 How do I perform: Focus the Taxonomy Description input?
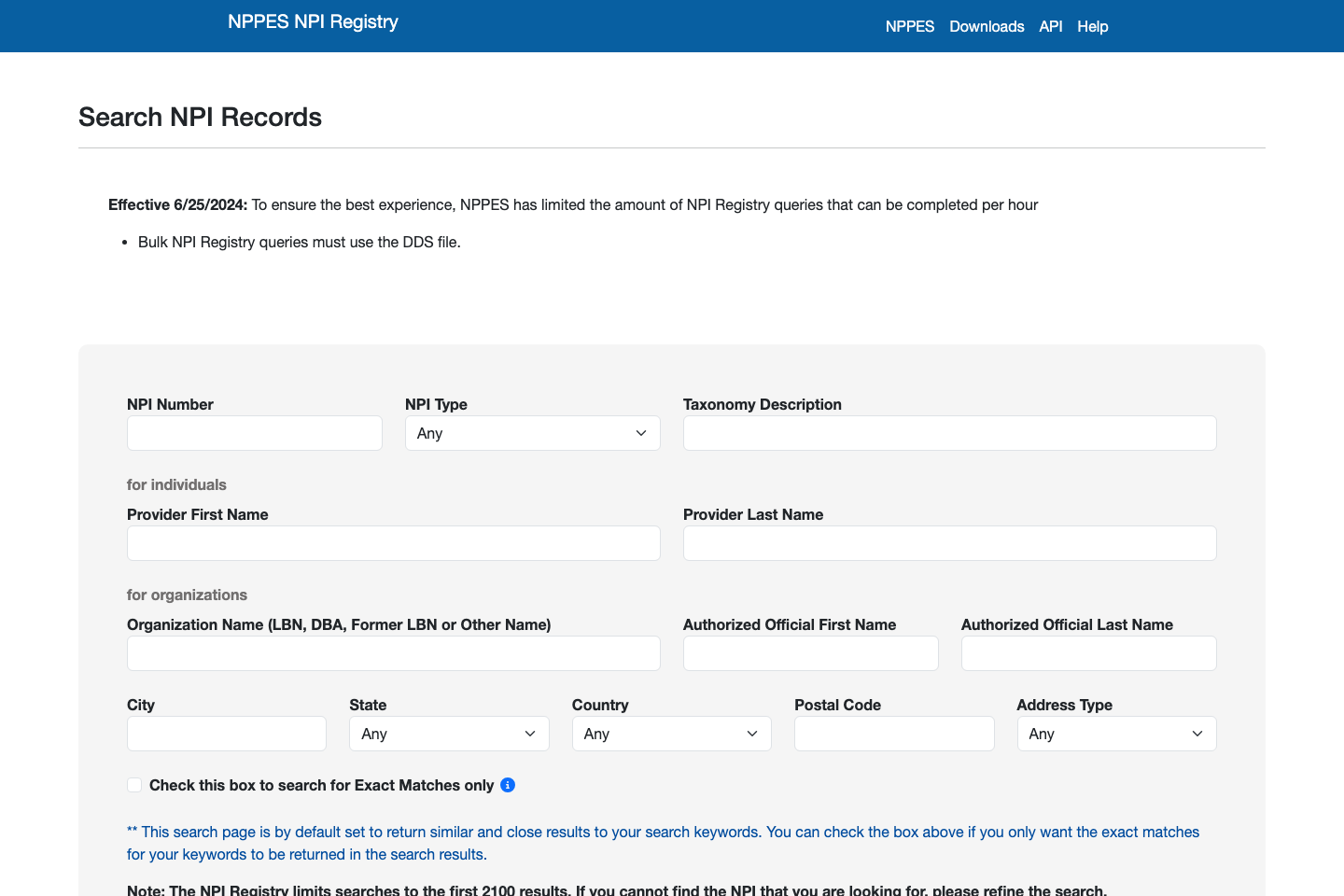point(949,433)
